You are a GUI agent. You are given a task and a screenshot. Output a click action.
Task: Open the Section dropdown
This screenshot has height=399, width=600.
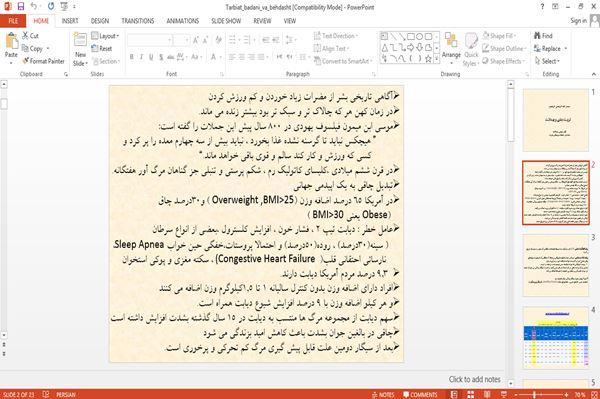(106, 61)
